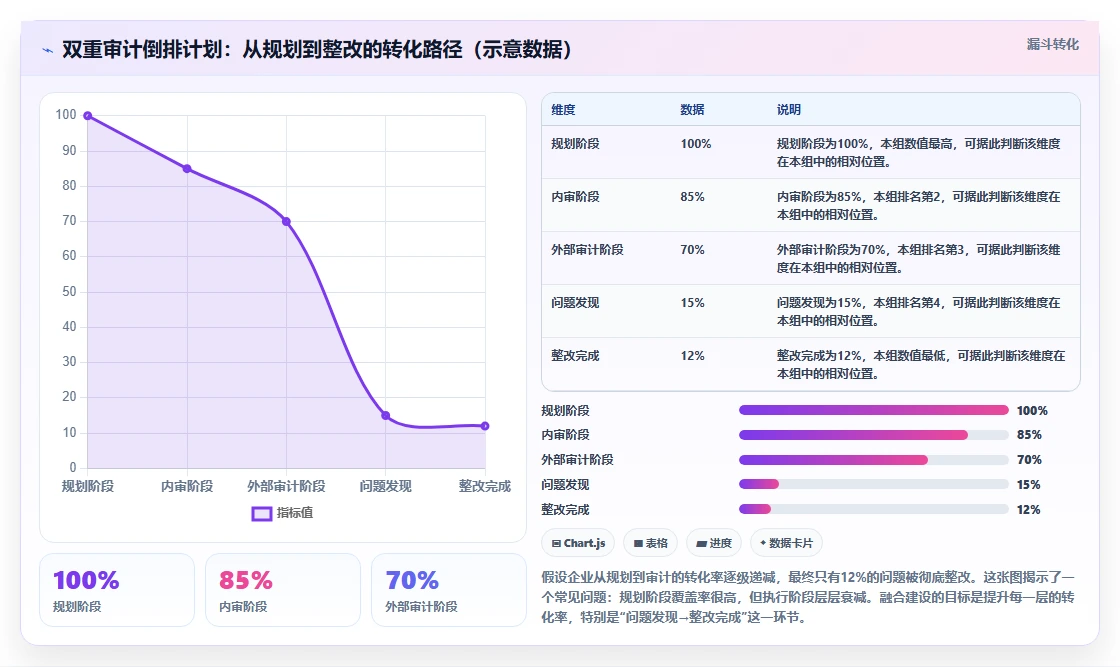Select the 外部审计阶段 table row label
The image size is (1120, 667).
587,250
